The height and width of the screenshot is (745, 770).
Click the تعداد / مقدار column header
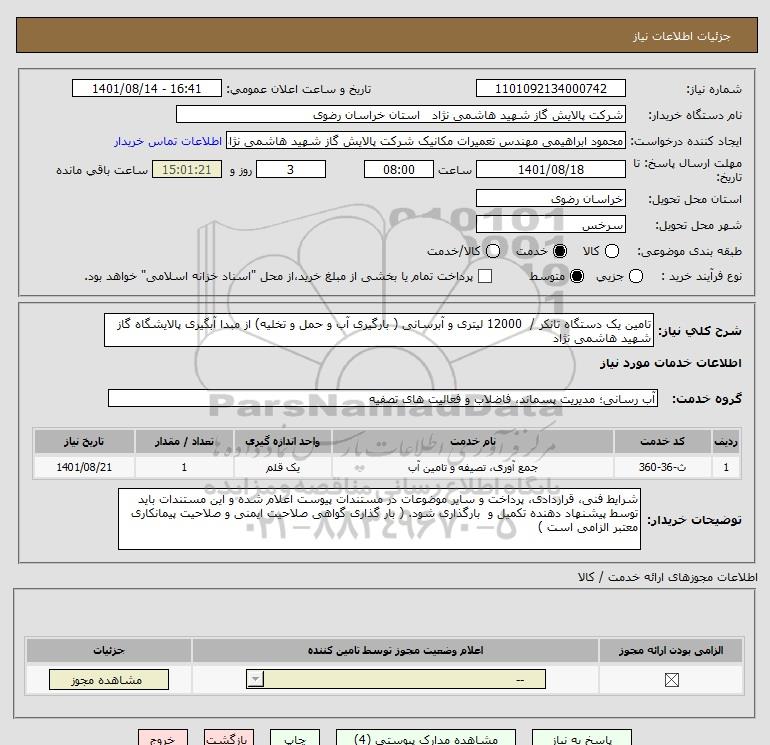[x=184, y=441]
